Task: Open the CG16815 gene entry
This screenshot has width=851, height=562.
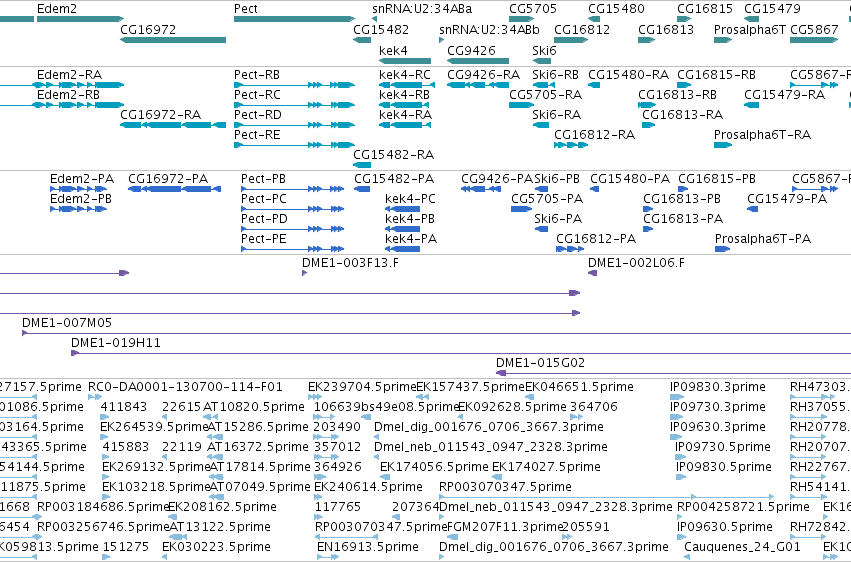Action: click(x=684, y=19)
